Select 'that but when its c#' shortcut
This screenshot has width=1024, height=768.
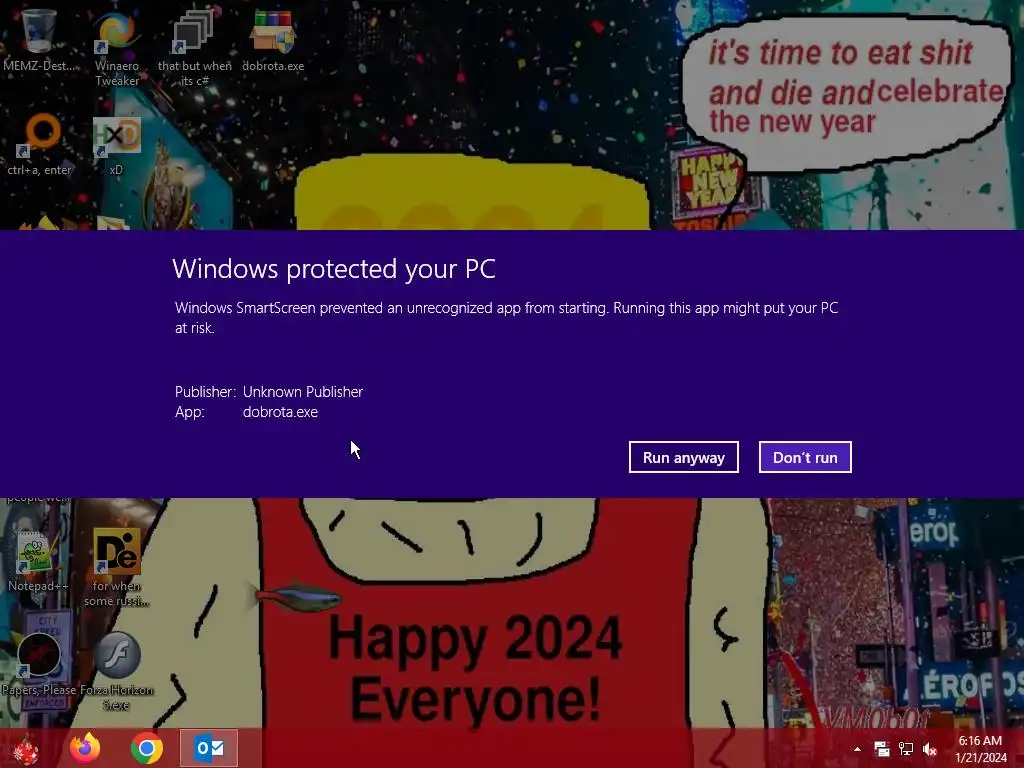click(195, 47)
